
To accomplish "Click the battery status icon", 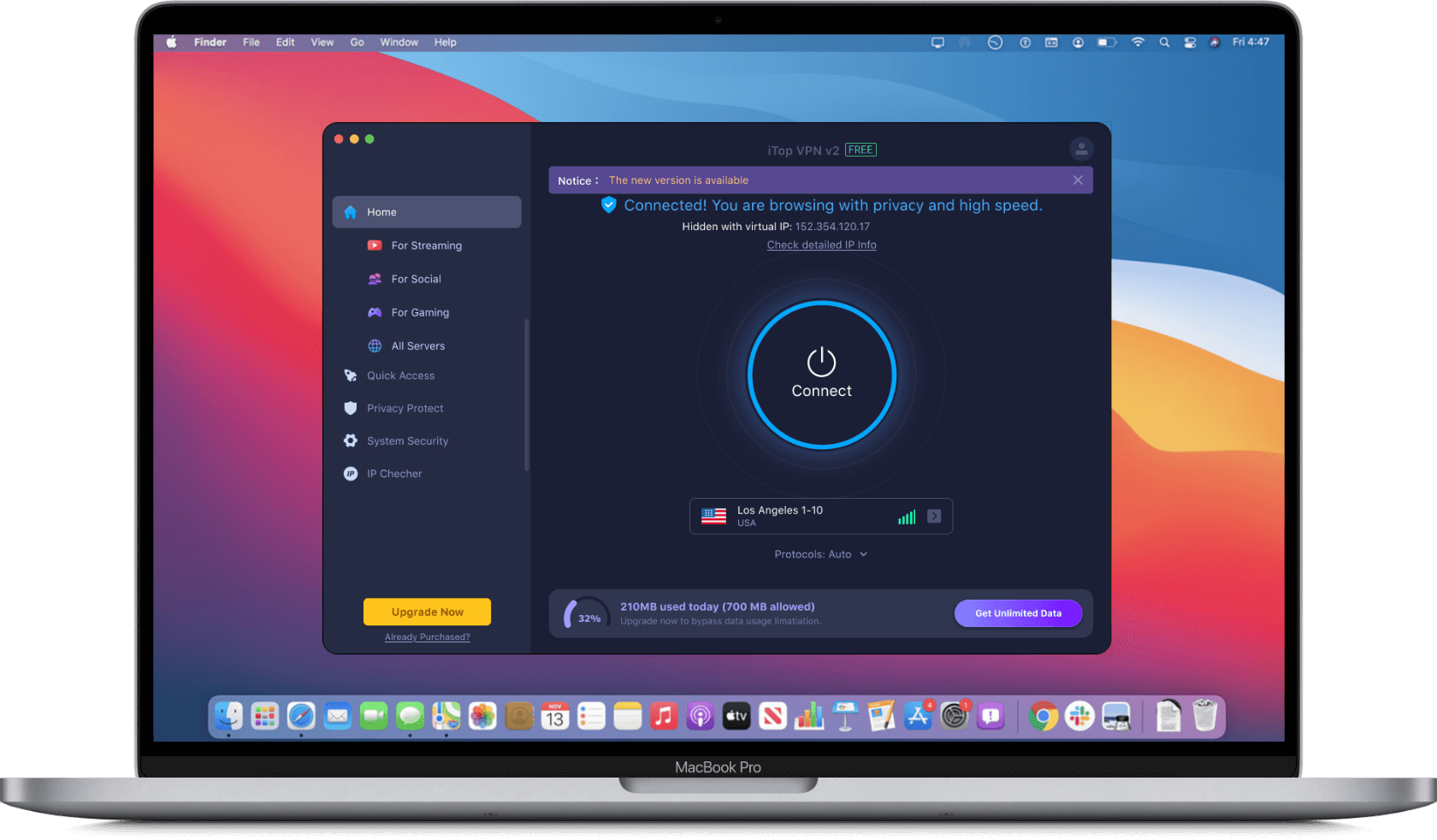I will 1107,42.
